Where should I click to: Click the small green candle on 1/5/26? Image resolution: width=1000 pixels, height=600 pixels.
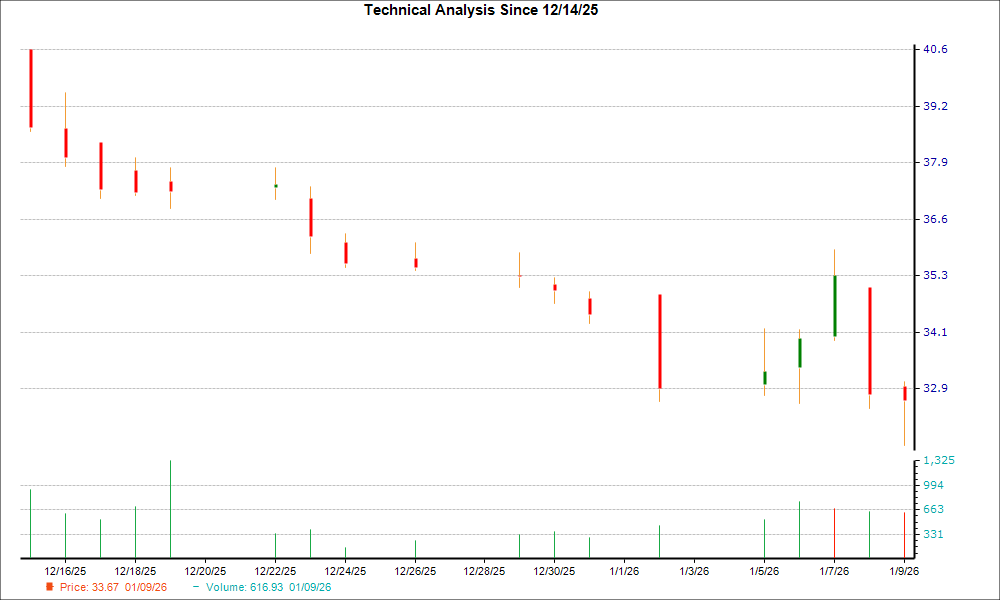pyautogui.click(x=764, y=377)
